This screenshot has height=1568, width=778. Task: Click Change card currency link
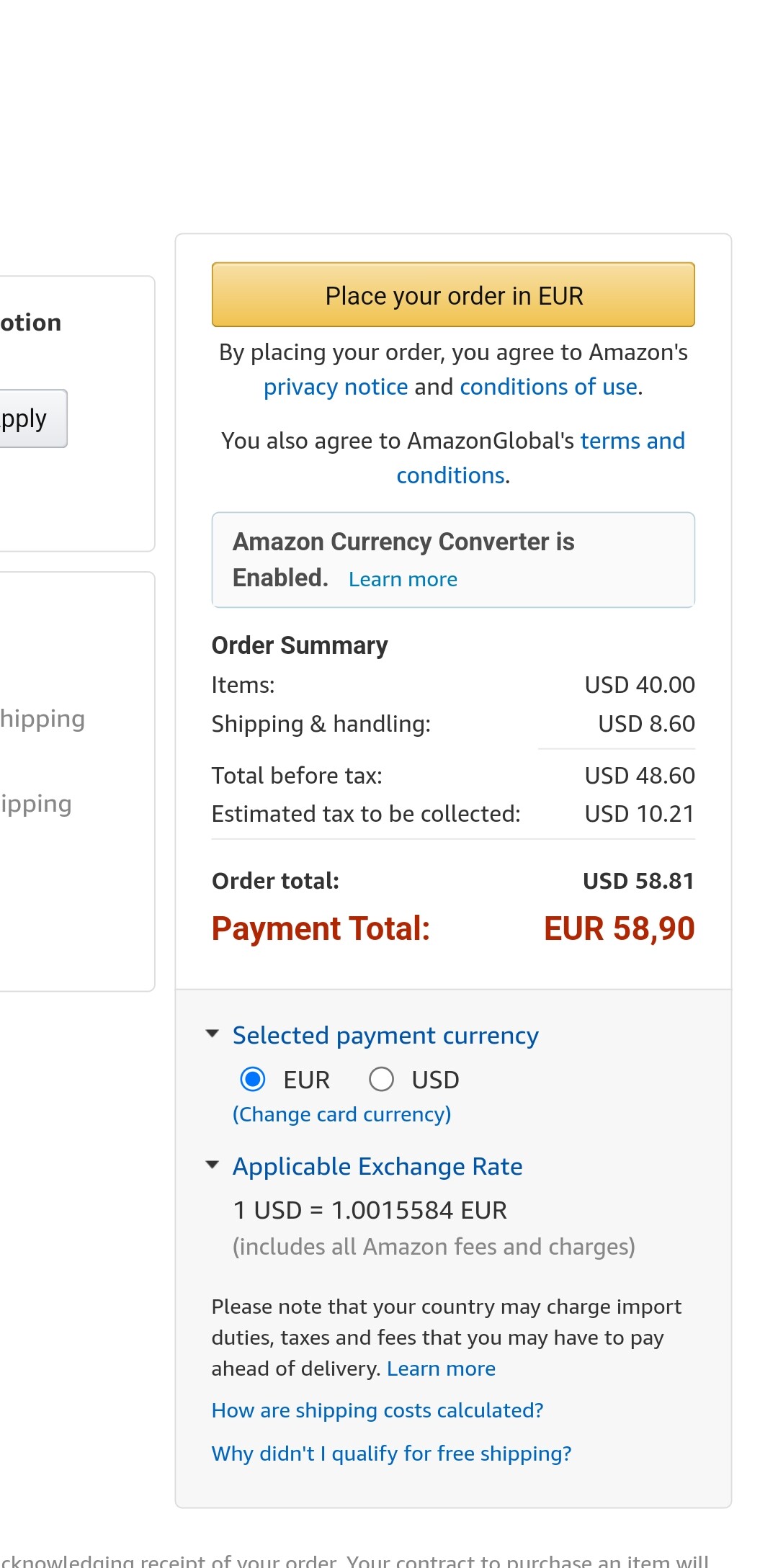click(341, 1114)
